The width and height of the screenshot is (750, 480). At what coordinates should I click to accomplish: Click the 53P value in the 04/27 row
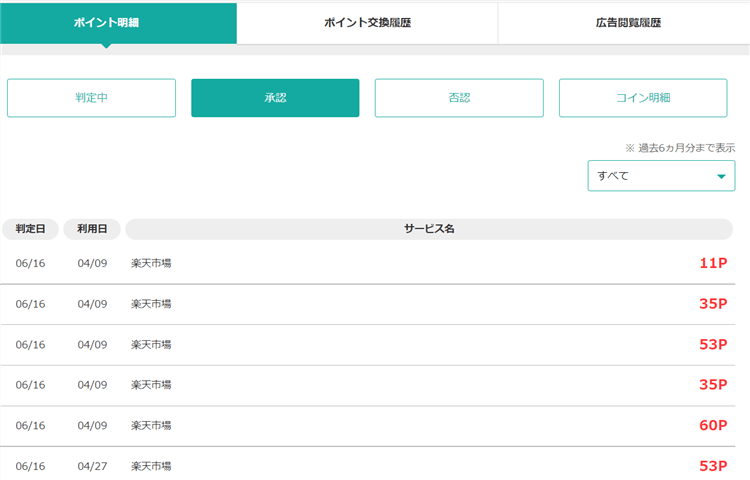pyautogui.click(x=712, y=466)
